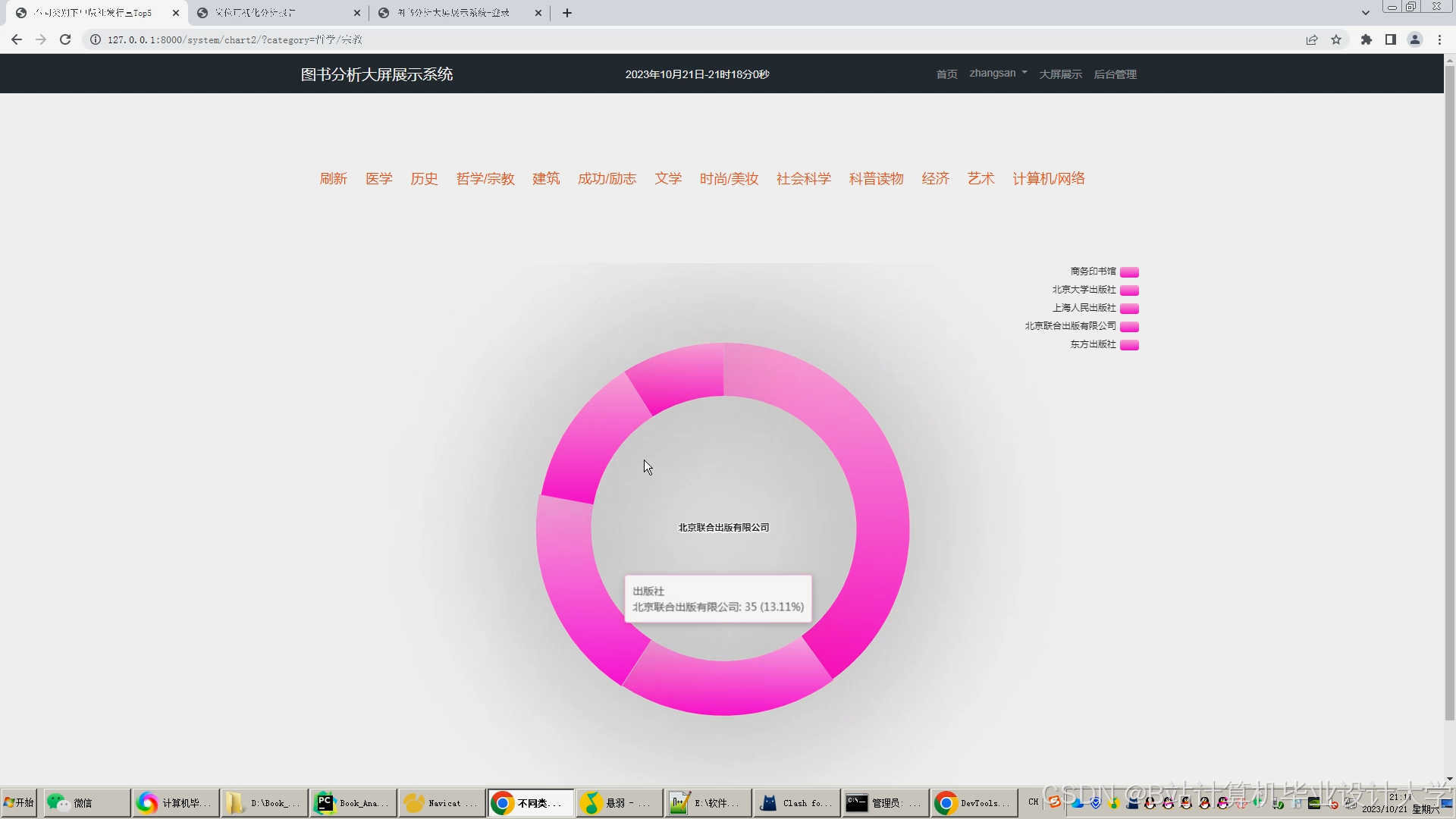Go to 后台管理 page
Screen dimensions: 1456x819
point(1115,74)
